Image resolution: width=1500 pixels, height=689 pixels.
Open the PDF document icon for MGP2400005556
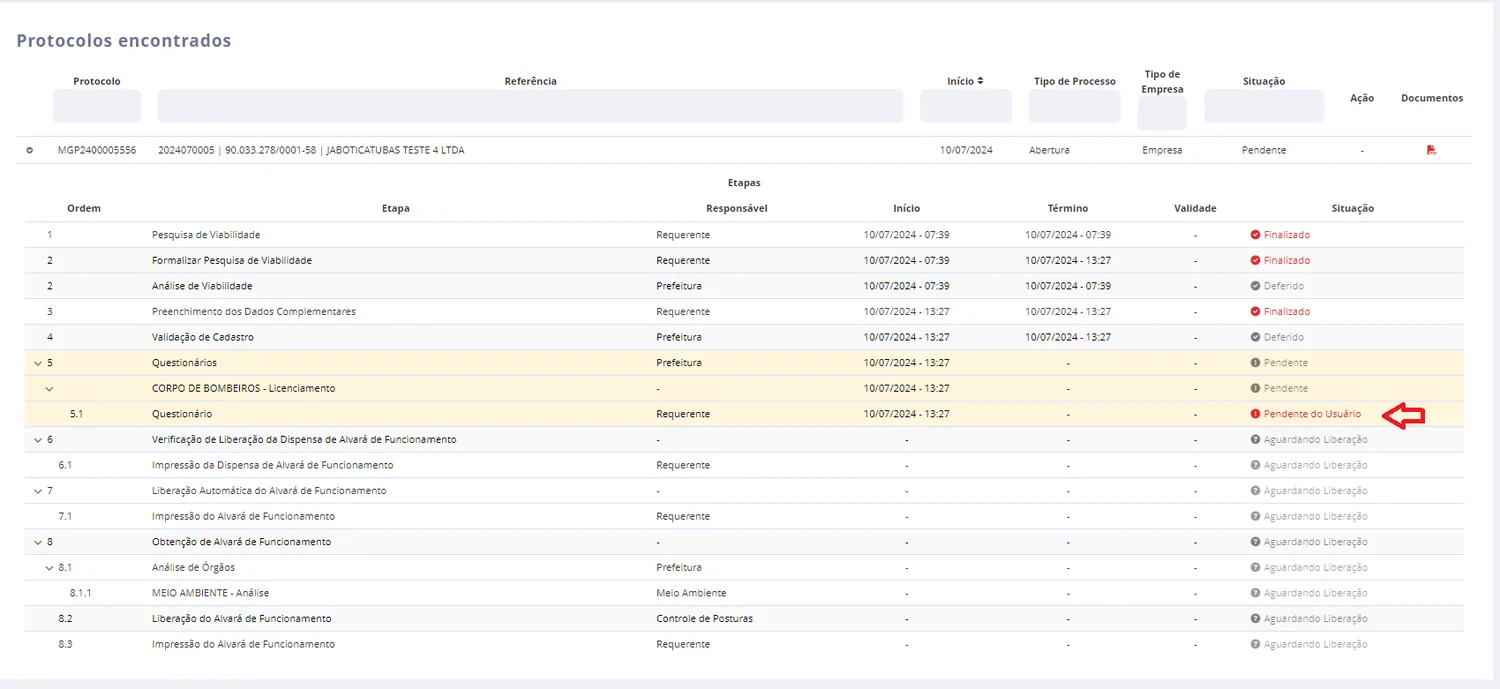click(1432, 150)
